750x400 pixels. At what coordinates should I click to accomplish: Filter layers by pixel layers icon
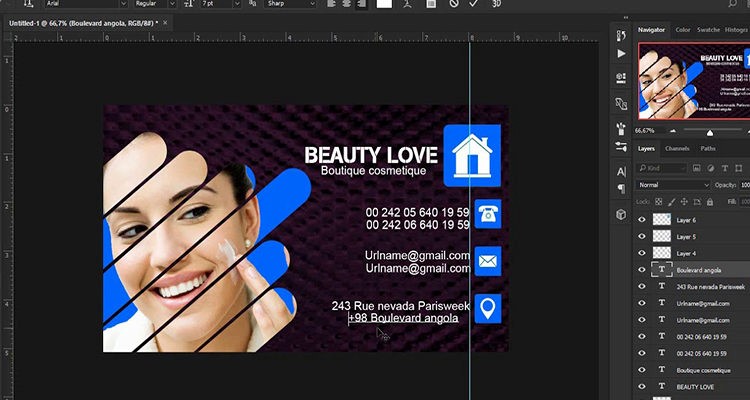tap(697, 168)
